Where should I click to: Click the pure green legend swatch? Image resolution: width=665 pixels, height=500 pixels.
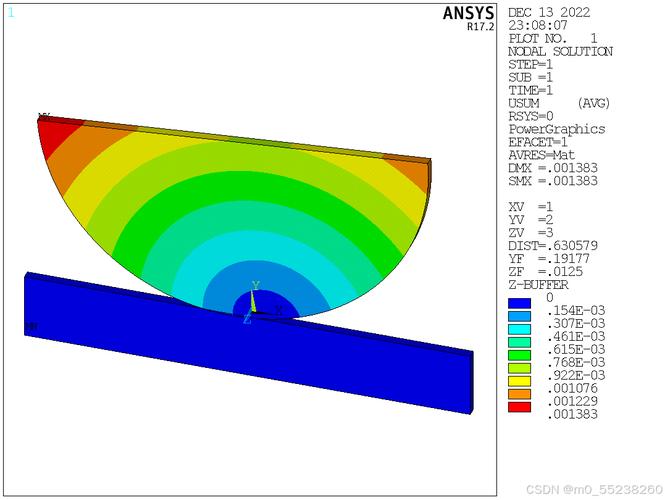point(519,355)
